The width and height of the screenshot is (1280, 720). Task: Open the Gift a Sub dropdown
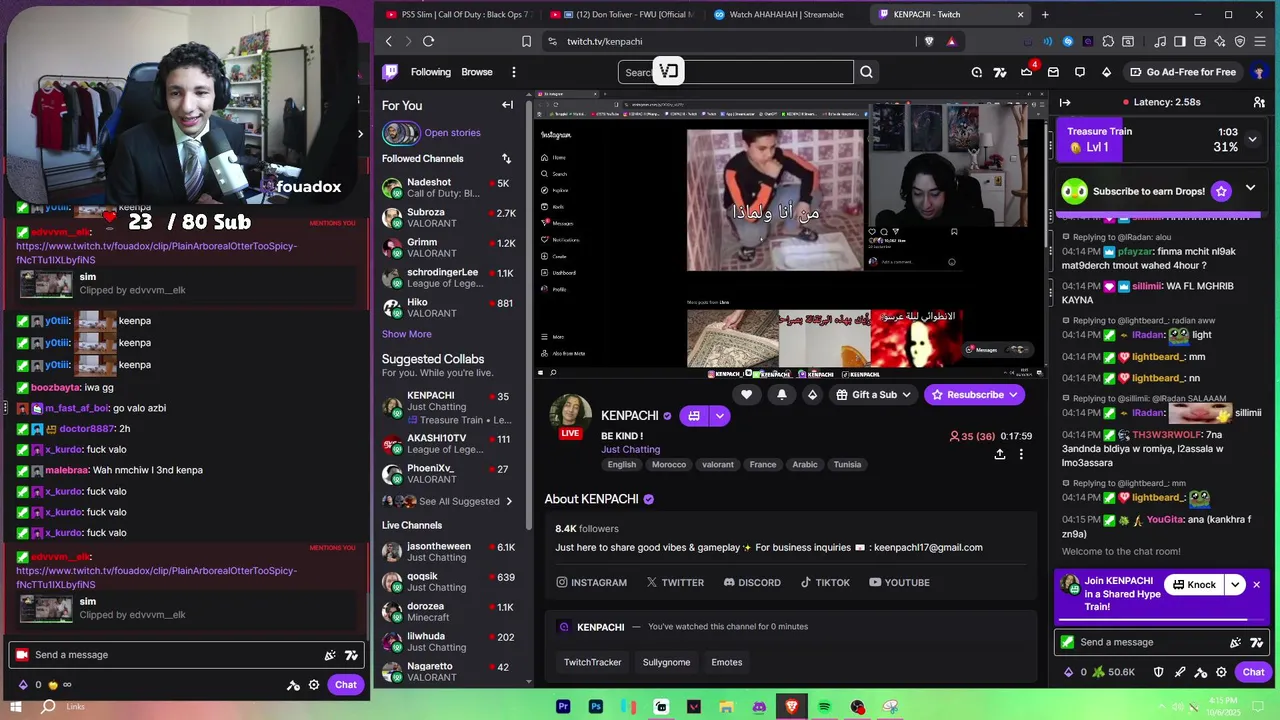pos(875,395)
